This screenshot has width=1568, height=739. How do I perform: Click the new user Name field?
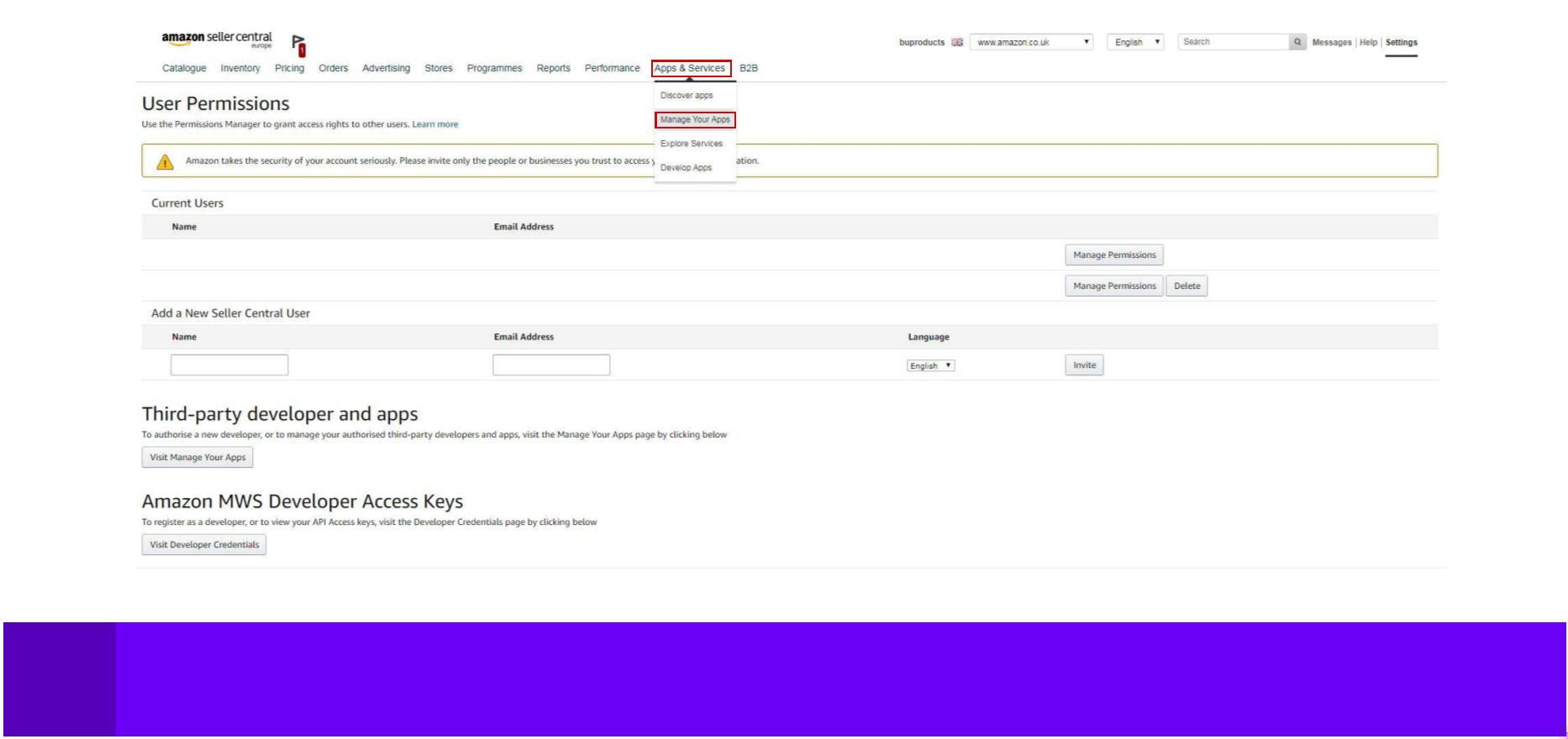pos(229,365)
